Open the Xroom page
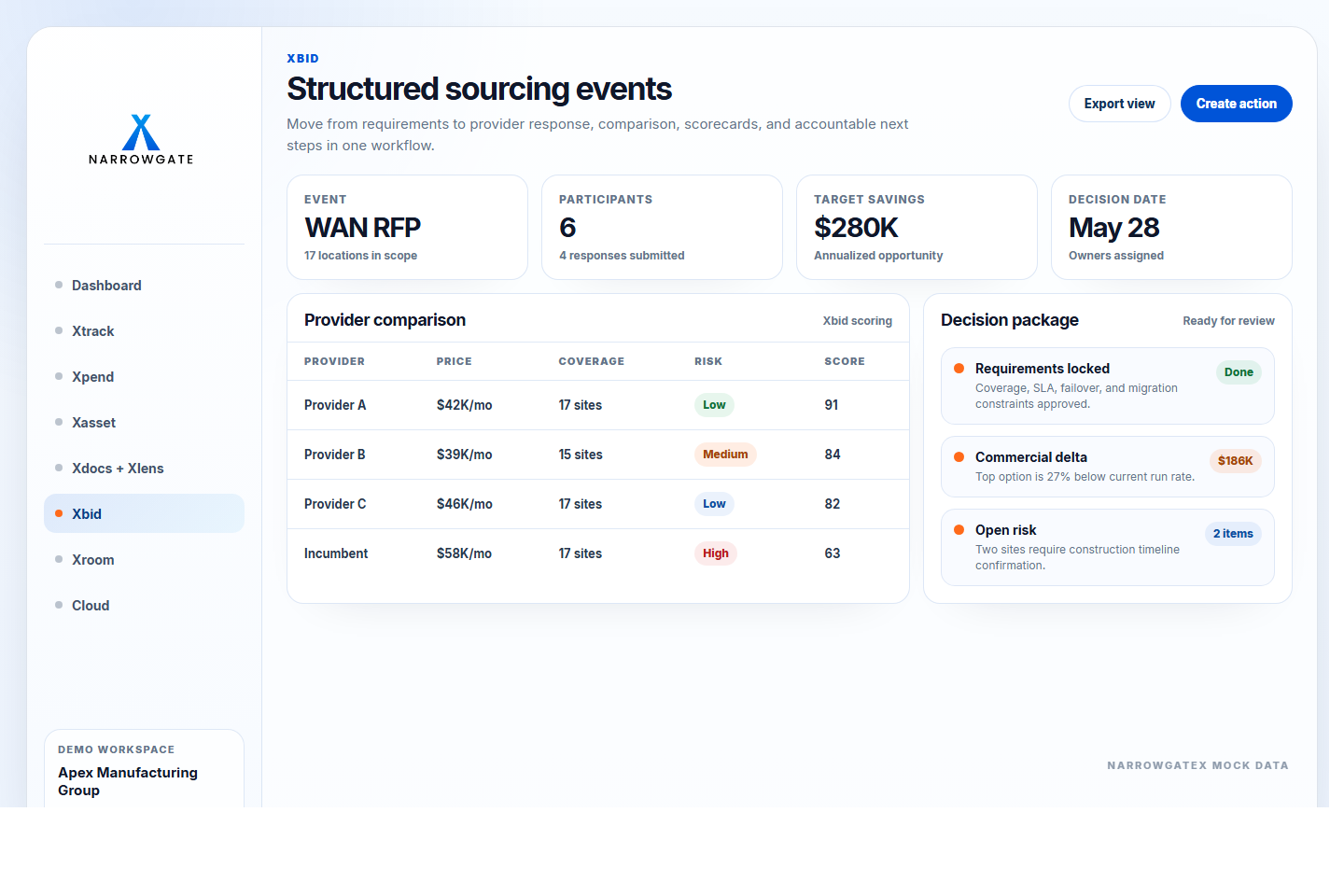1344x896 pixels. click(x=144, y=560)
